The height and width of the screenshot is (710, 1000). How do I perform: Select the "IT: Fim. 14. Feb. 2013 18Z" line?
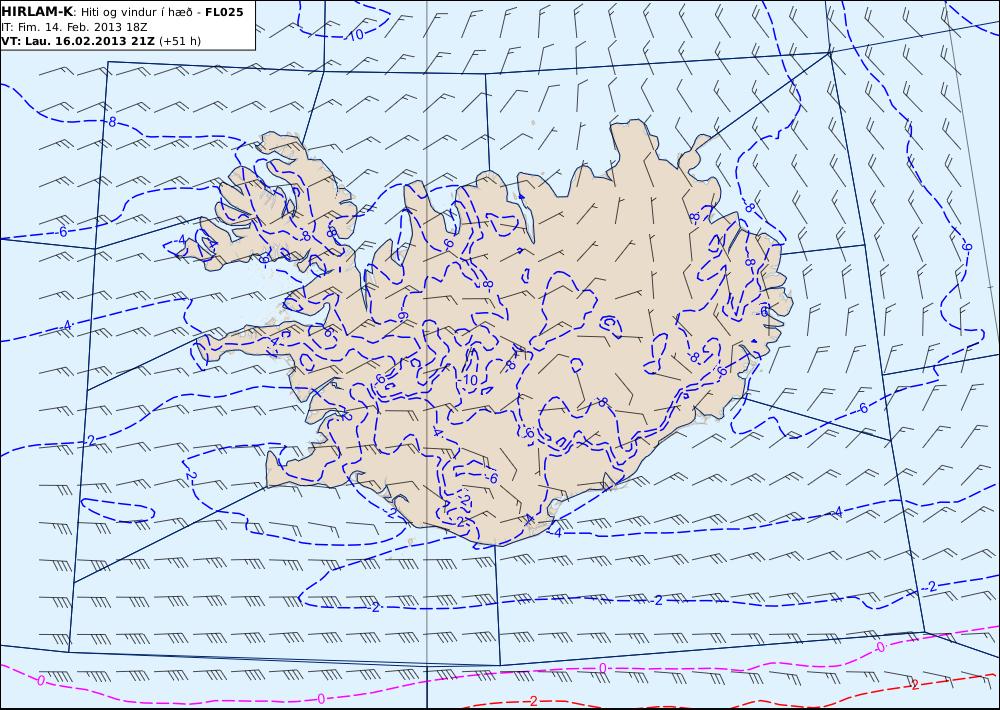click(x=74, y=27)
